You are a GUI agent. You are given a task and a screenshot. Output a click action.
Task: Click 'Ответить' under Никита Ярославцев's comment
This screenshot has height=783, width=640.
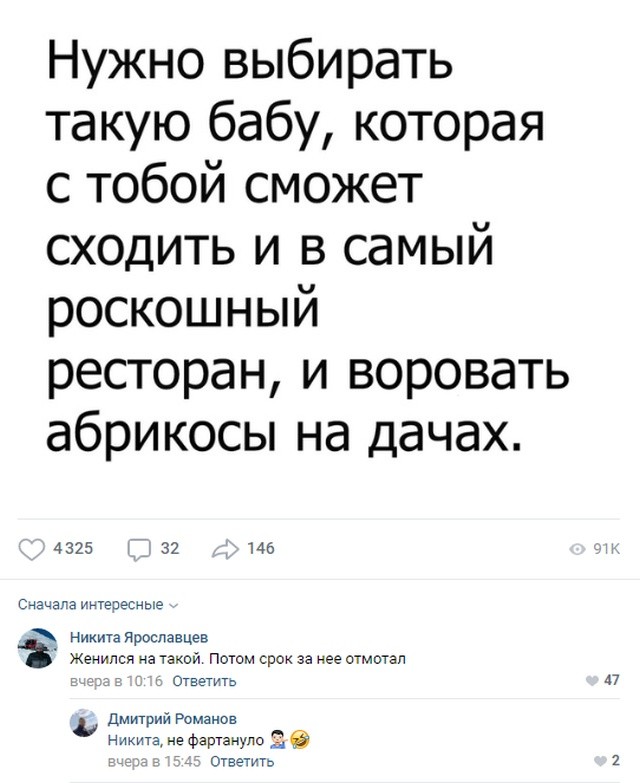tap(204, 681)
